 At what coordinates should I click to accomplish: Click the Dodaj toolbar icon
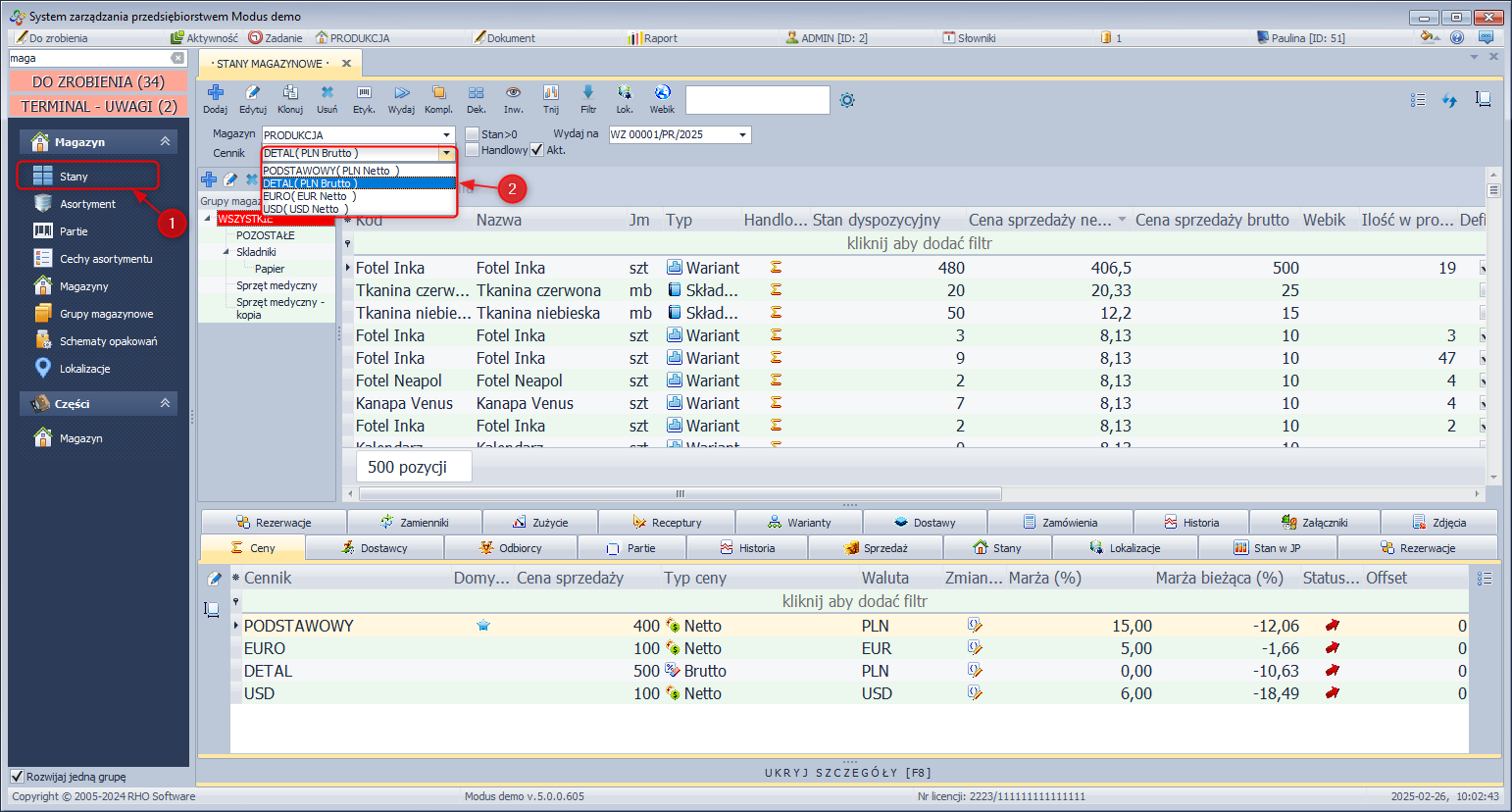tap(215, 93)
